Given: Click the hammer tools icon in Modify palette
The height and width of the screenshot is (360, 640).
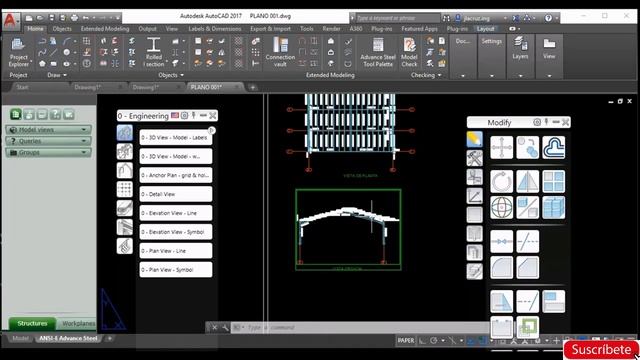Looking at the screenshot, I should click(x=474, y=158).
